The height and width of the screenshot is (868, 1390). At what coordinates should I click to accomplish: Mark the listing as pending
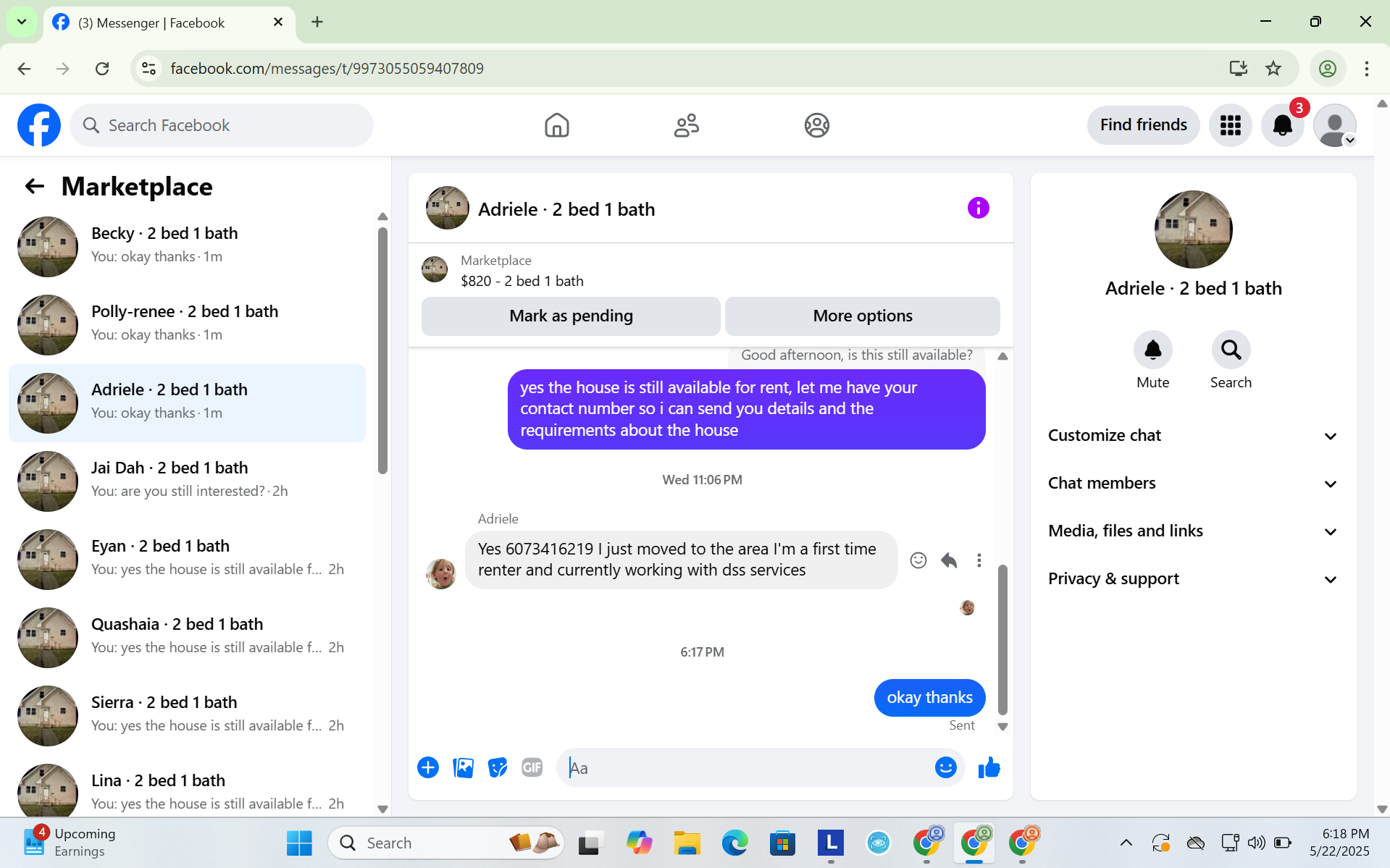point(571,316)
